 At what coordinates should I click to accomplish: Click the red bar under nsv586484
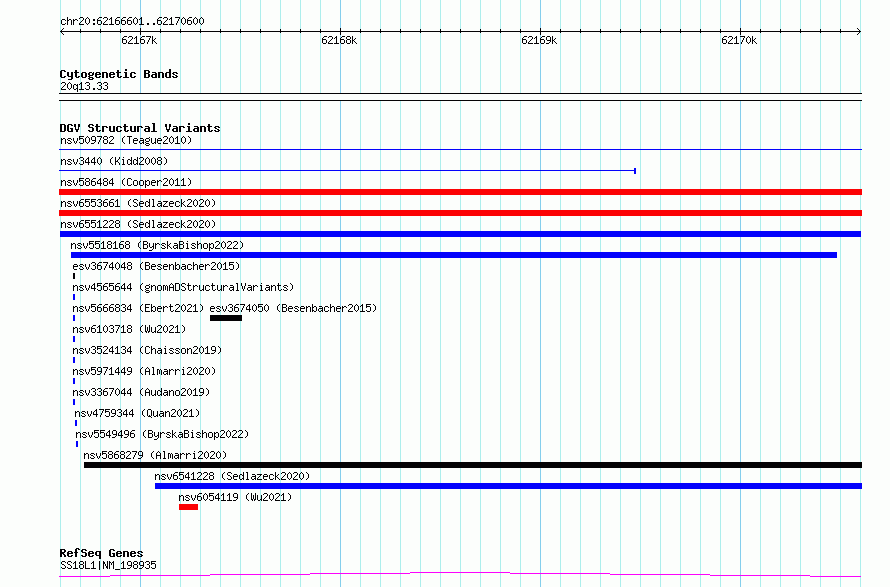pos(460,192)
